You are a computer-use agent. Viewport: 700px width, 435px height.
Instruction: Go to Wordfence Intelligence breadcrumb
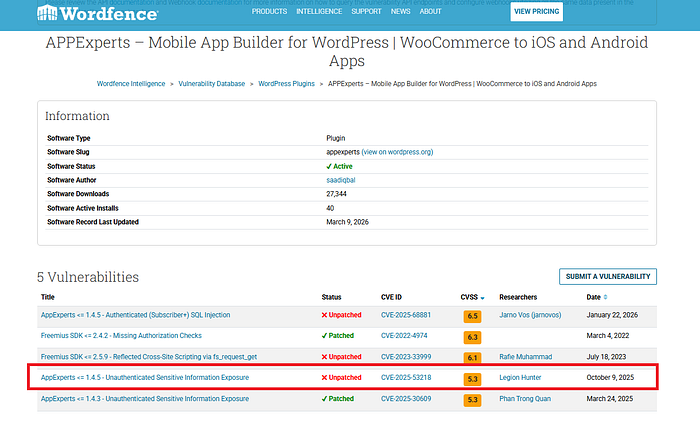pos(131,84)
